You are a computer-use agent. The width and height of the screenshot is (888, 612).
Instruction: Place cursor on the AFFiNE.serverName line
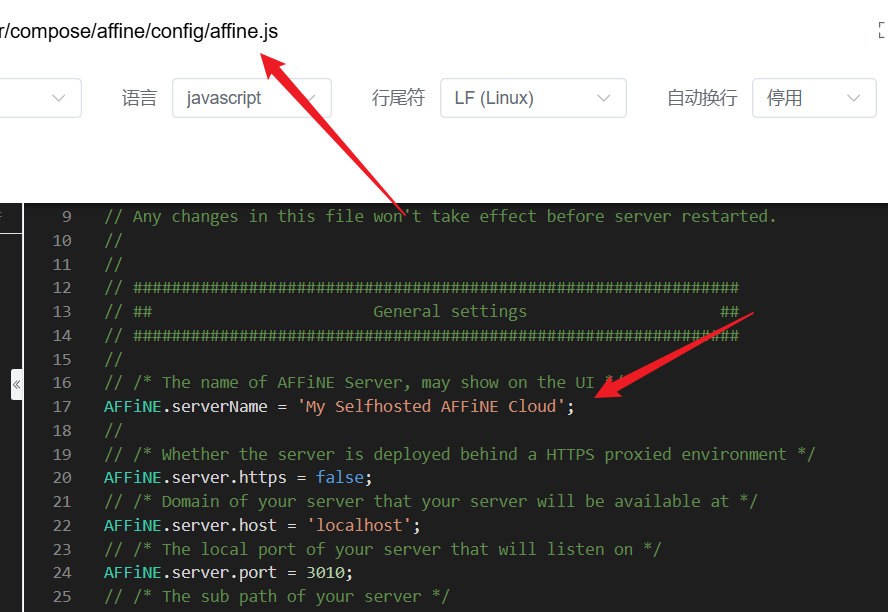click(x=300, y=406)
